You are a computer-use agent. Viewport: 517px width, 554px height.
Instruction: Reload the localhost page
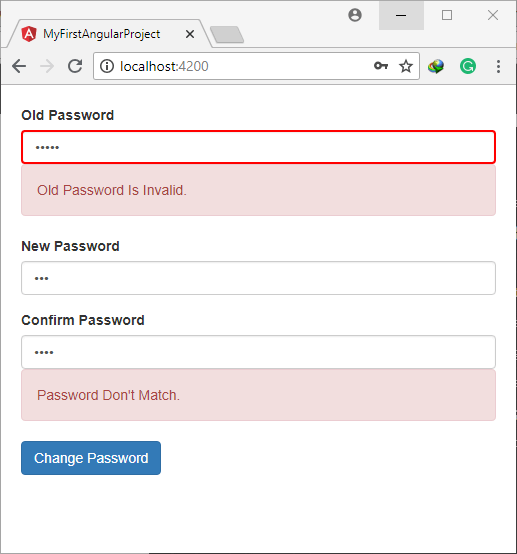tap(75, 66)
